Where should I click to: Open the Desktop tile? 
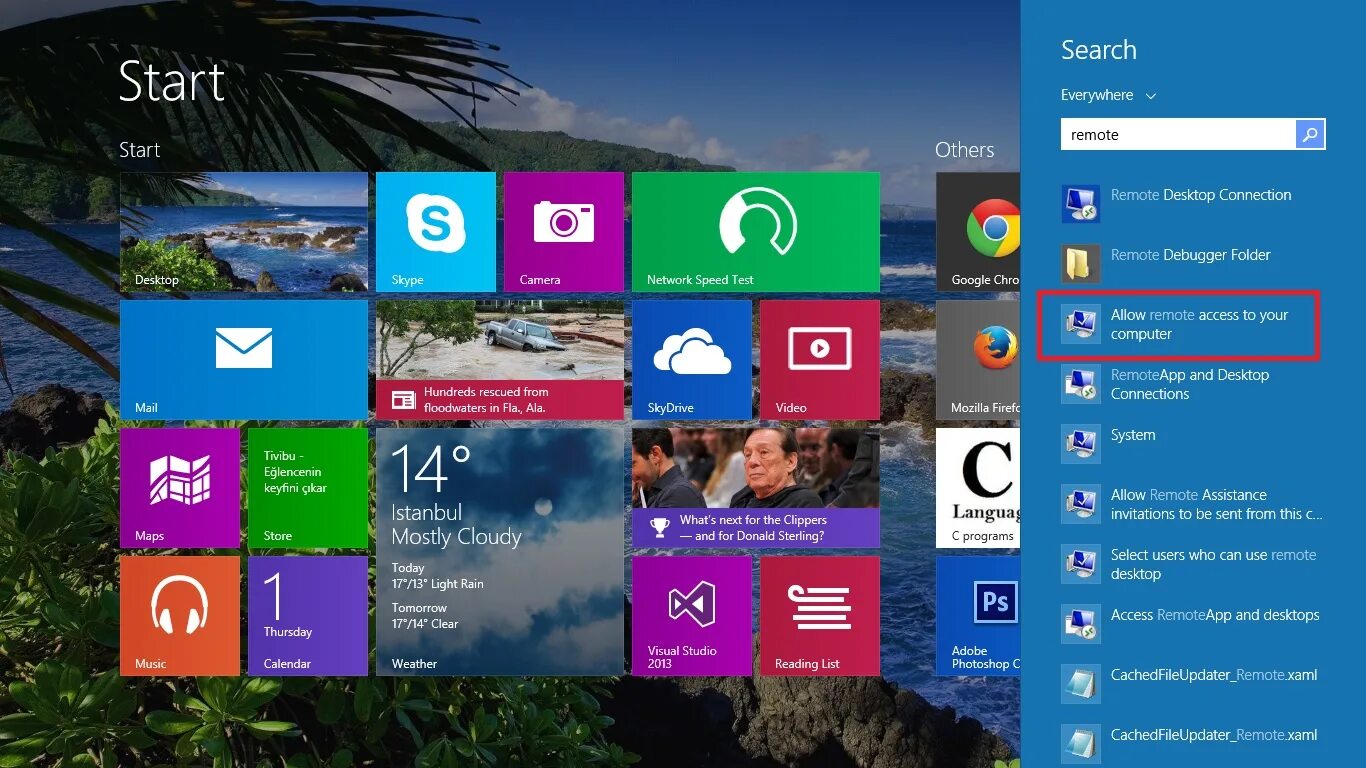(x=244, y=232)
